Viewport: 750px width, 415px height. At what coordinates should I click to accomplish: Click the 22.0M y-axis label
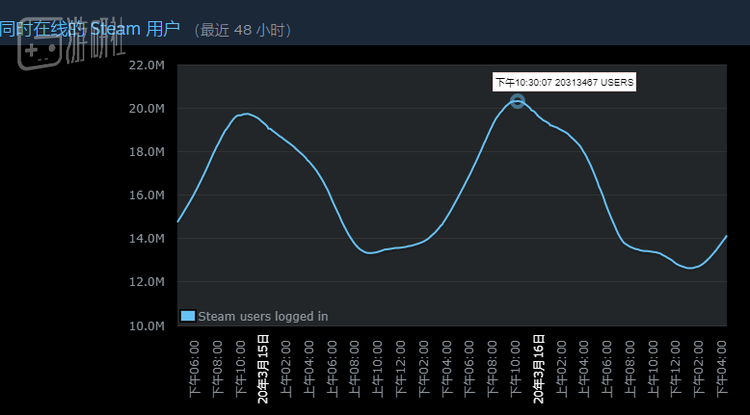coord(146,66)
